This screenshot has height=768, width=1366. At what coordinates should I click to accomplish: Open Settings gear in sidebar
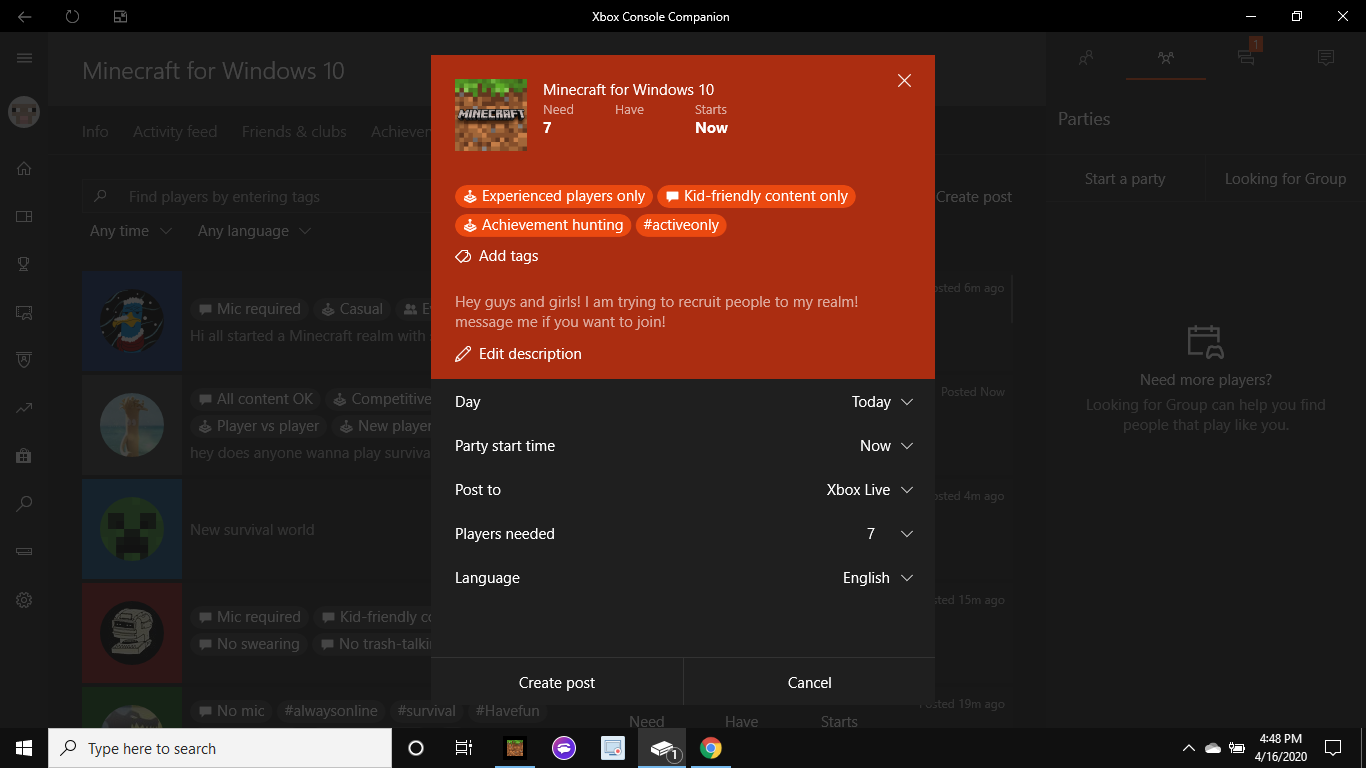24,600
